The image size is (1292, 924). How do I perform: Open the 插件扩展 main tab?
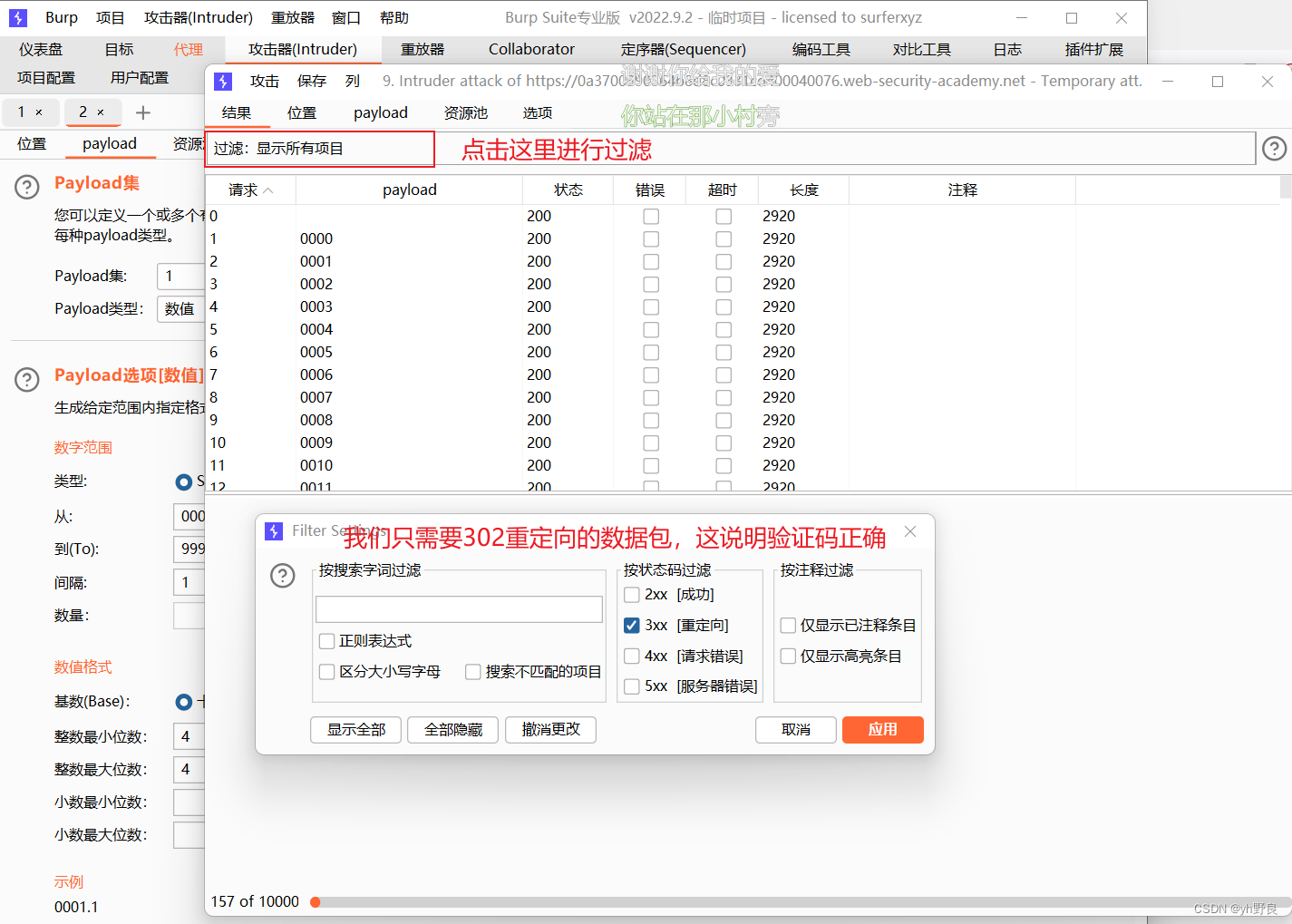pos(1094,50)
